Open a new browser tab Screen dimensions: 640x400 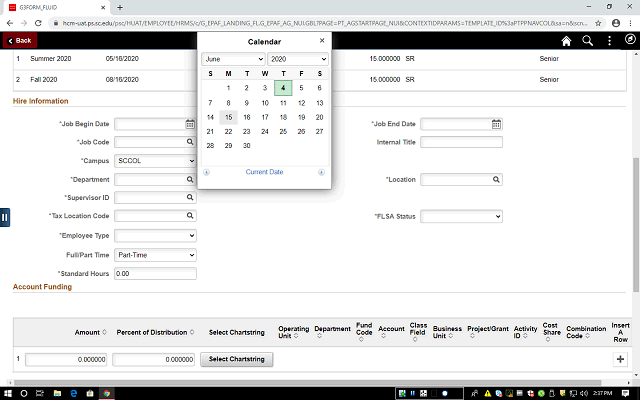[x=120, y=7]
